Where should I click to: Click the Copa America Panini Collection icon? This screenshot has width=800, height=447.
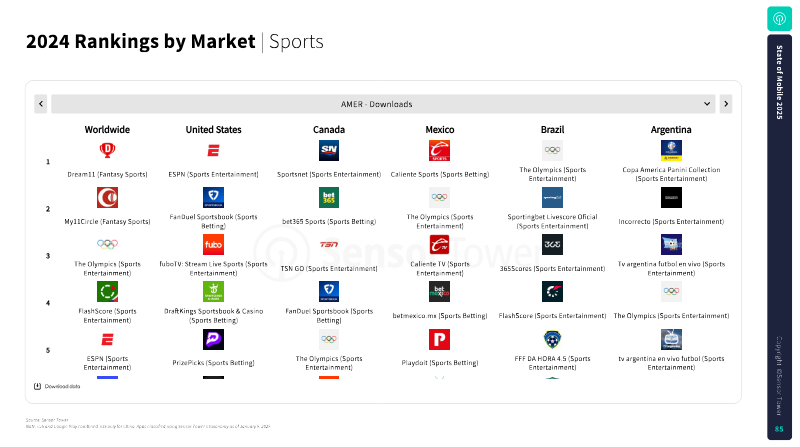671,151
